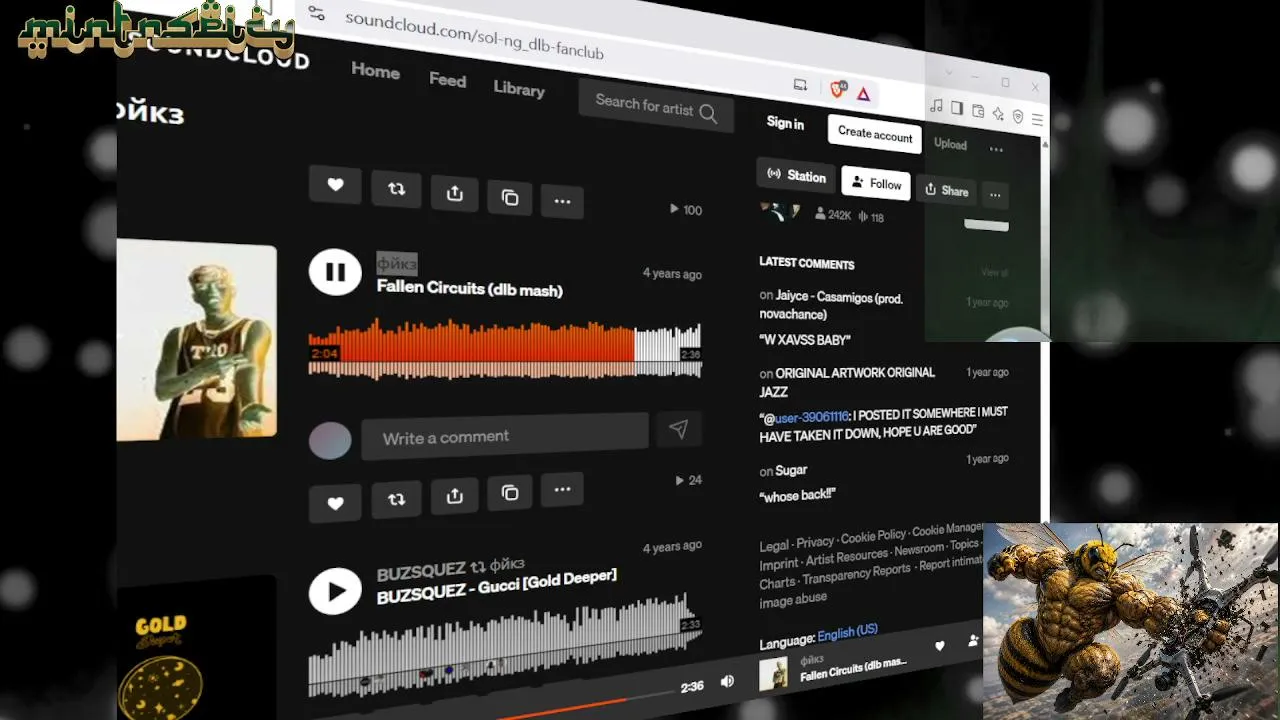Like the track with 100 plays
Image resolution: width=1280 pixels, height=720 pixels.
(x=335, y=185)
